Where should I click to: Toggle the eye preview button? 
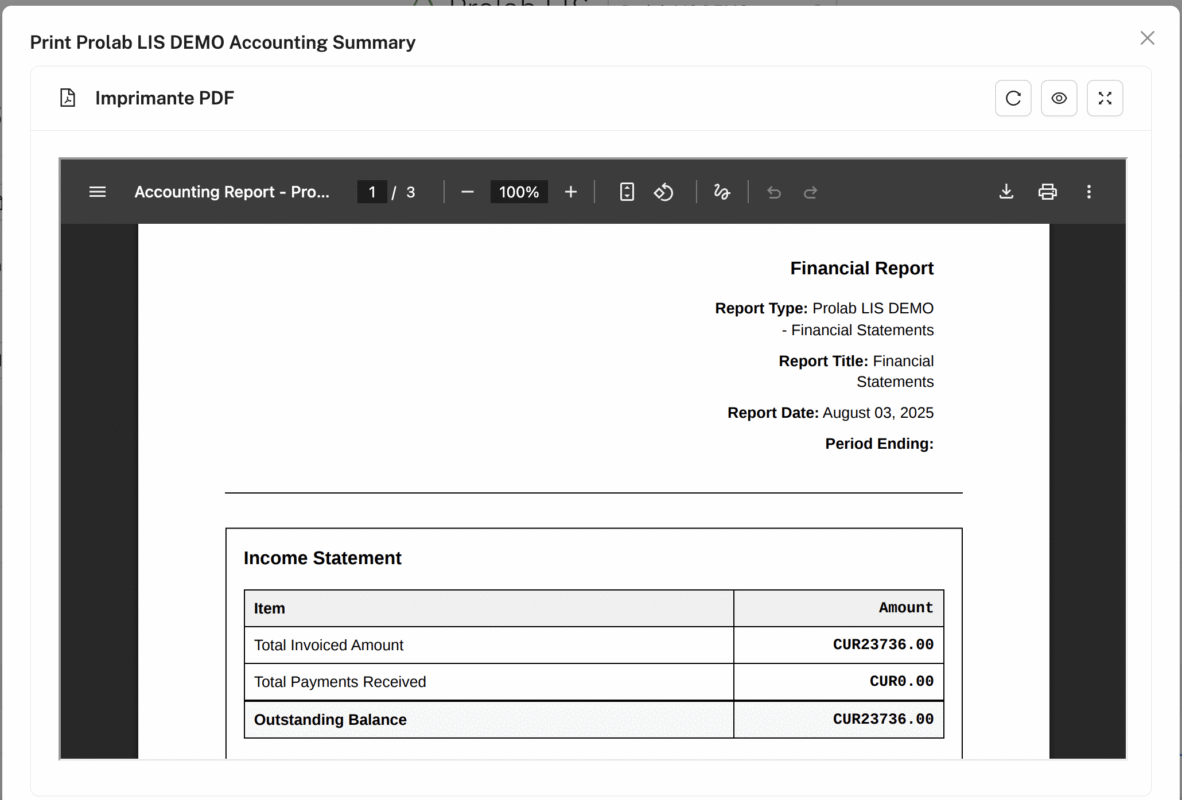point(1059,98)
